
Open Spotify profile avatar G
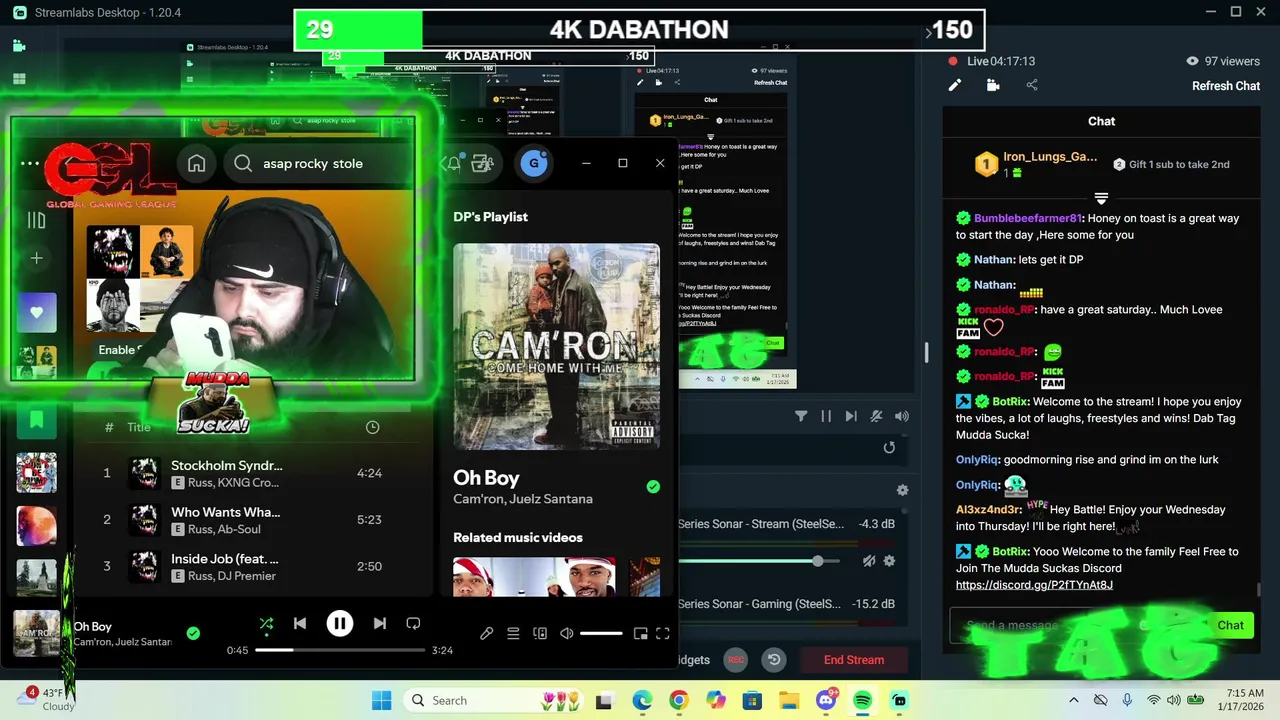tap(534, 163)
